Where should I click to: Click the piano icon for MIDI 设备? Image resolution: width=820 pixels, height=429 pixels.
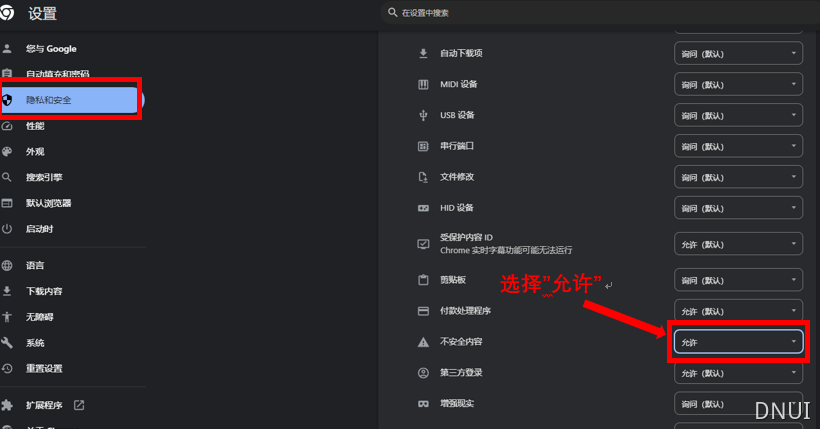coord(423,84)
